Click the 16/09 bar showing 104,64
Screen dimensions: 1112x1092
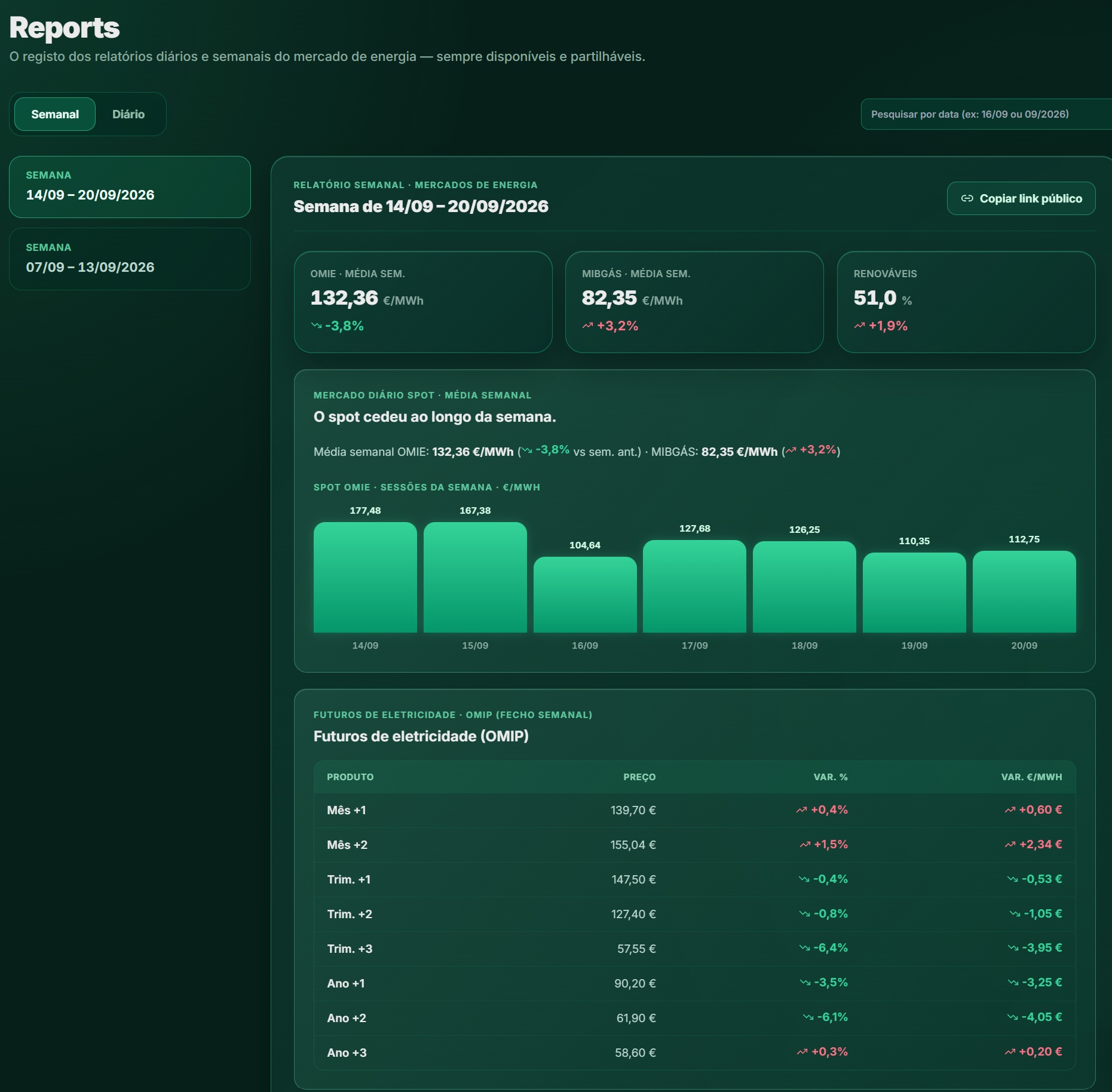(585, 594)
